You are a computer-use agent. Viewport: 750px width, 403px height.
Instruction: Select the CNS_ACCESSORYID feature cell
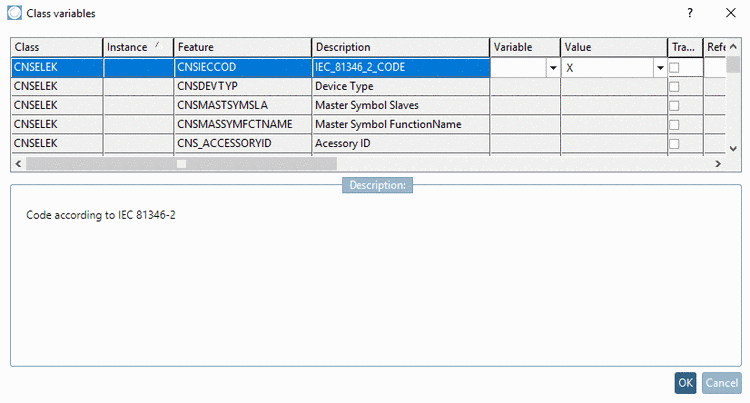point(243,144)
